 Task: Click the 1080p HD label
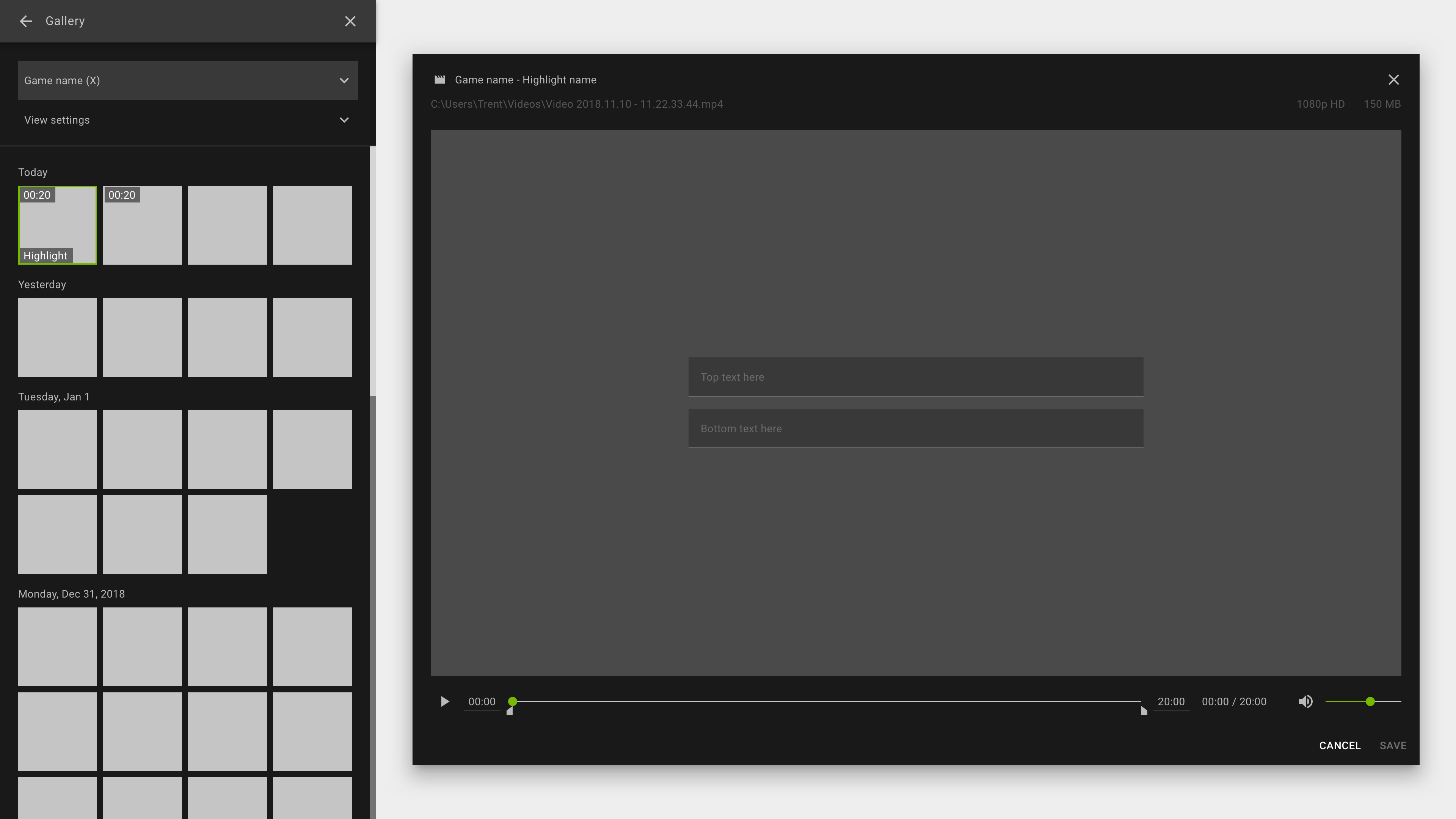coord(1320,104)
